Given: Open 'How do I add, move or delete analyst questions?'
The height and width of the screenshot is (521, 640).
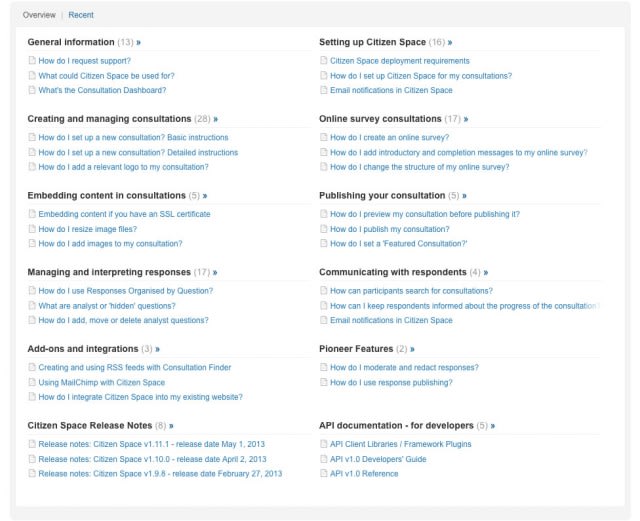Looking at the screenshot, I should tap(123, 321).
